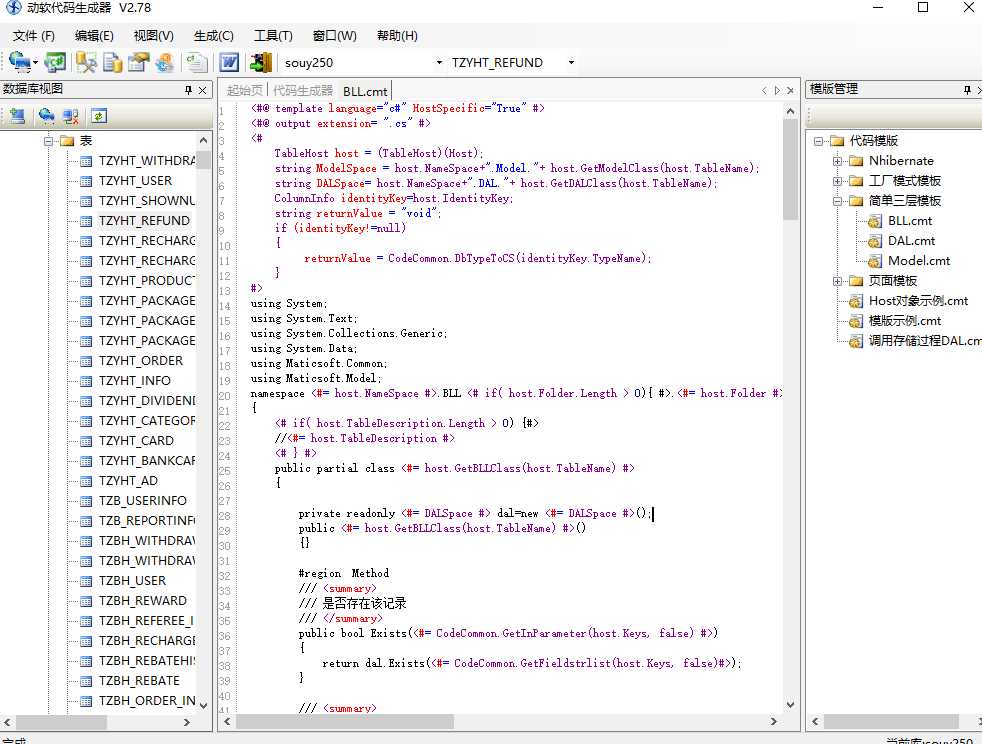Open the souy250 database dropdown
The height and width of the screenshot is (744, 982).
439,63
